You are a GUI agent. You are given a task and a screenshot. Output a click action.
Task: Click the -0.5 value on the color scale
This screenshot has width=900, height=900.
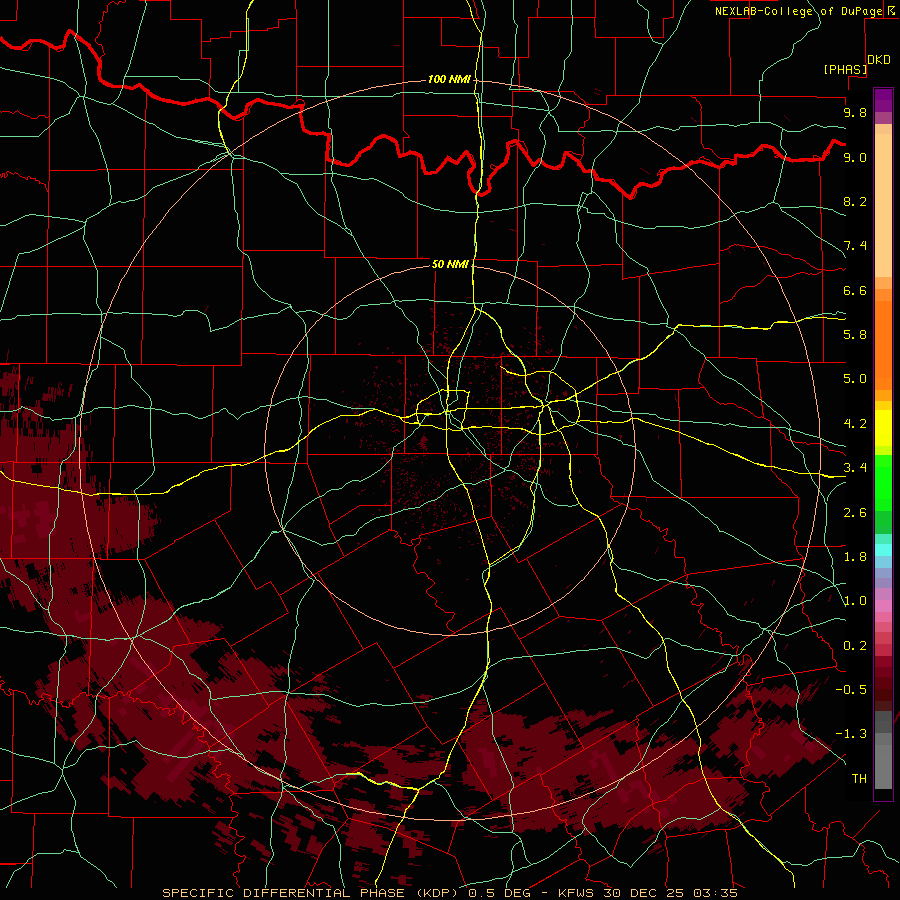click(x=851, y=690)
